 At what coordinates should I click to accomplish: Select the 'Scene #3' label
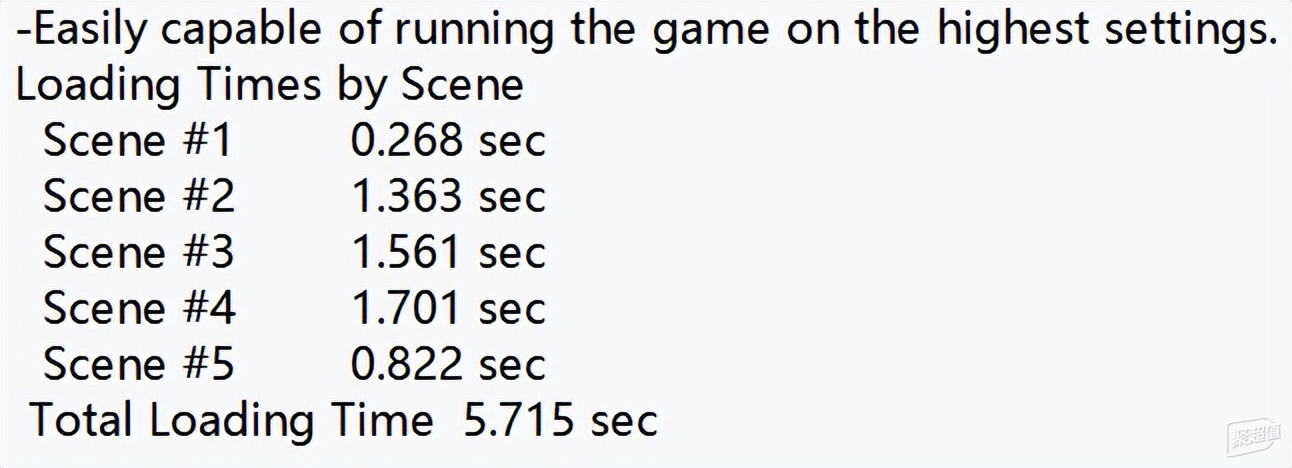coord(139,252)
